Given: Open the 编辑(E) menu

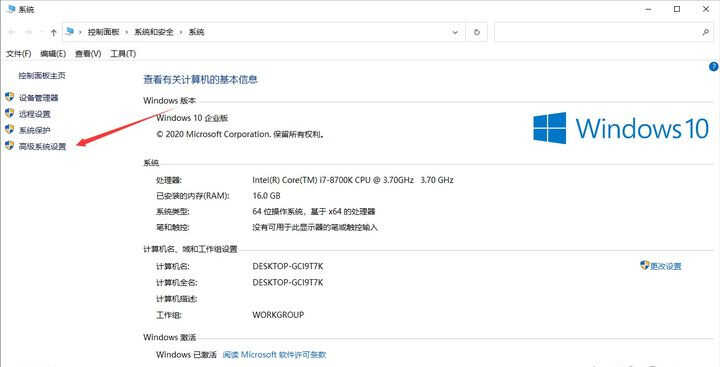Looking at the screenshot, I should point(53,54).
